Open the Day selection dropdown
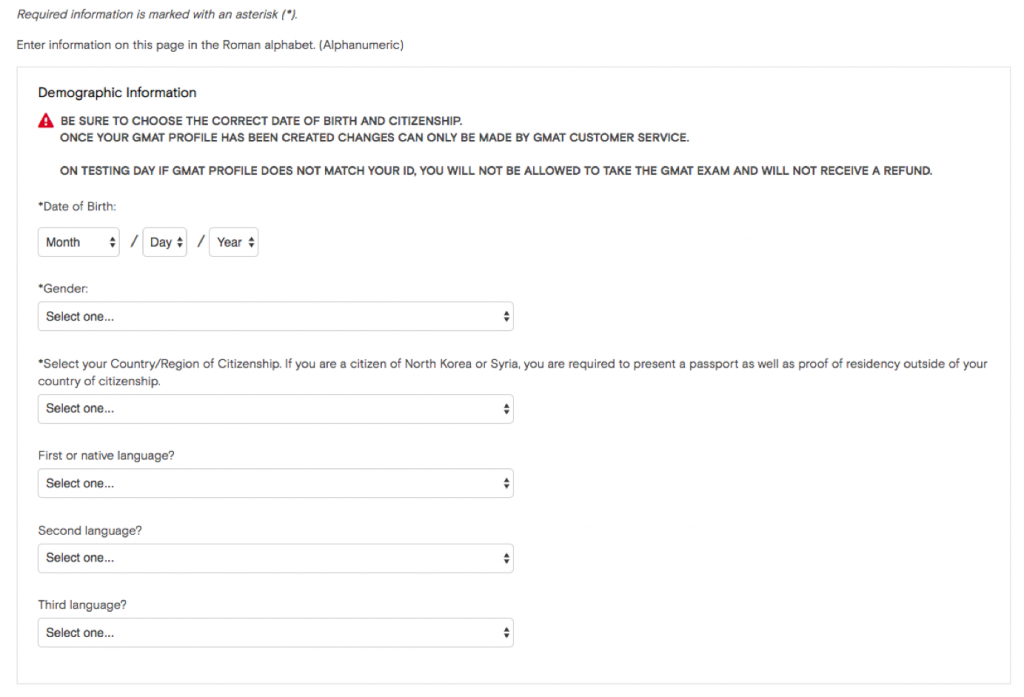1024x697 pixels. pyautogui.click(x=164, y=242)
